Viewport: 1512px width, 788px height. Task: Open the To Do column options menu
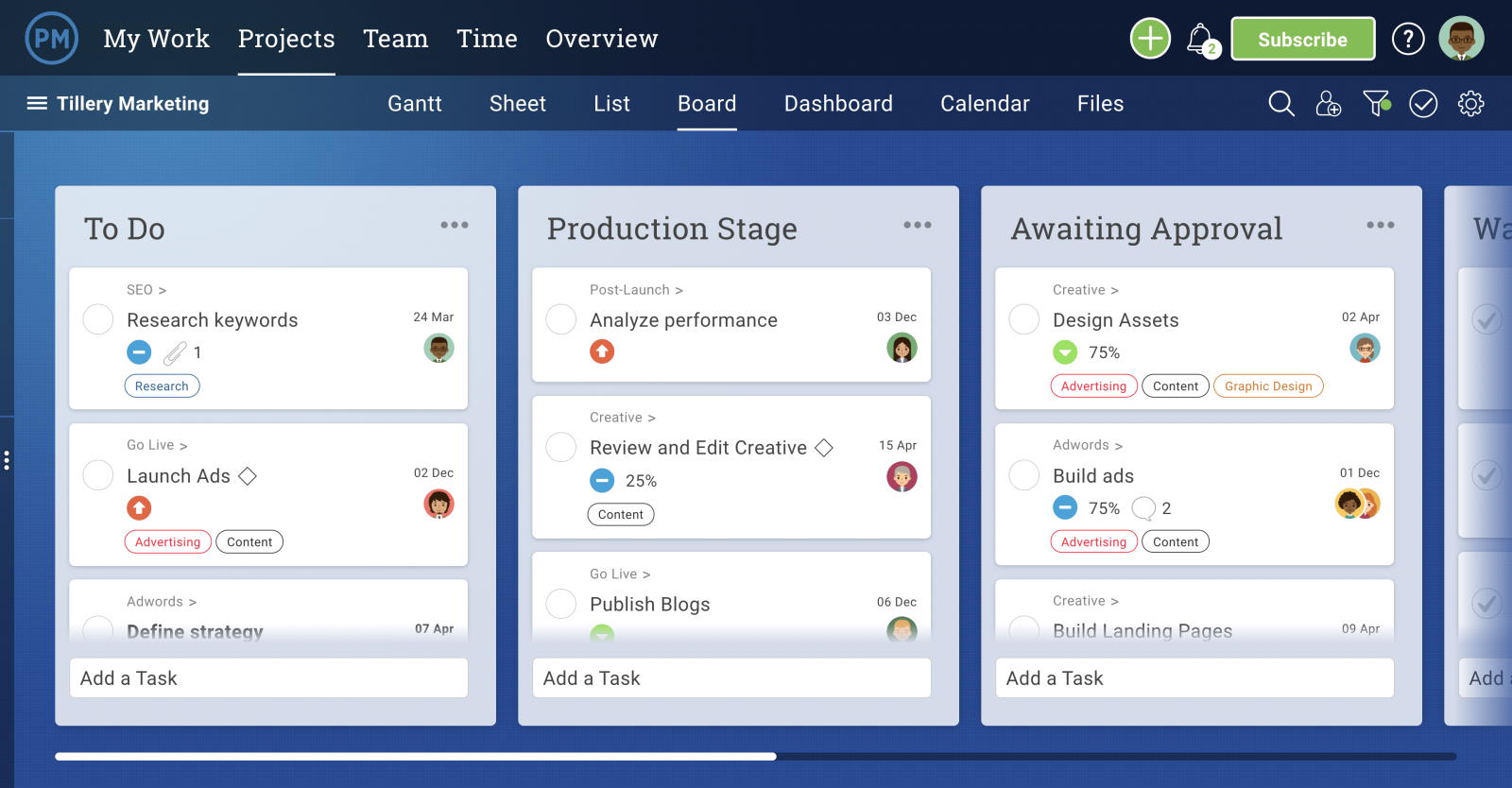click(x=455, y=225)
